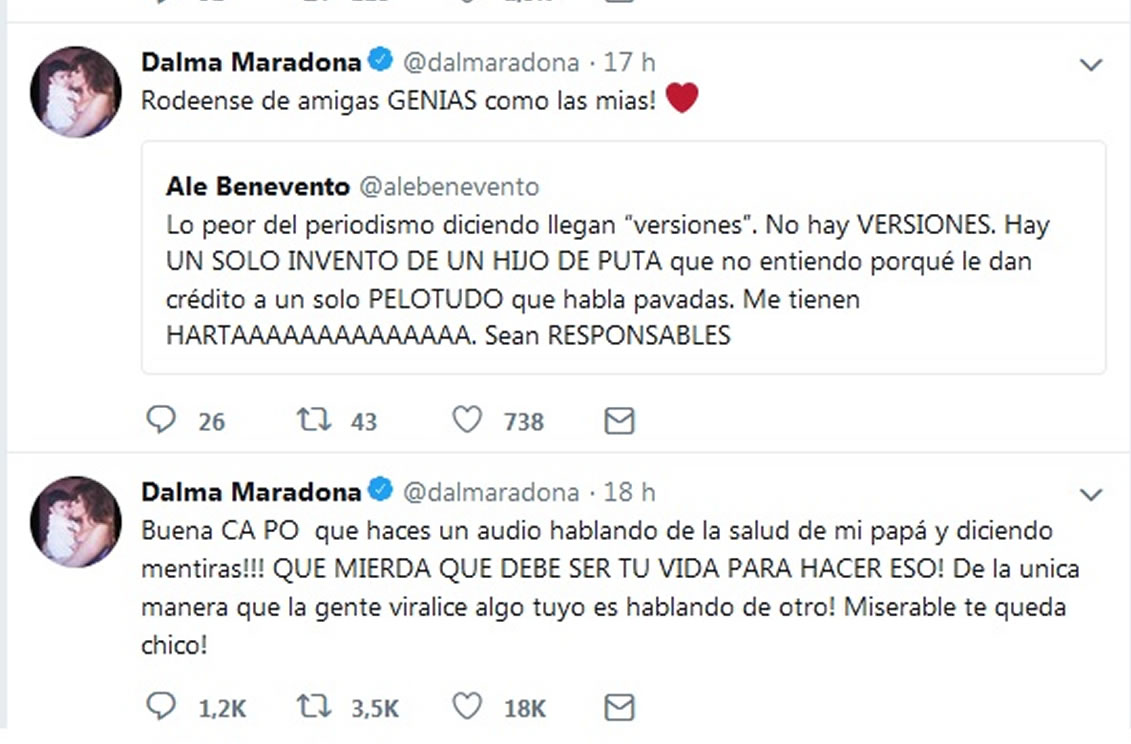Like the tweet with 738 likes
This screenshot has height=744, width=1131.
(467, 420)
